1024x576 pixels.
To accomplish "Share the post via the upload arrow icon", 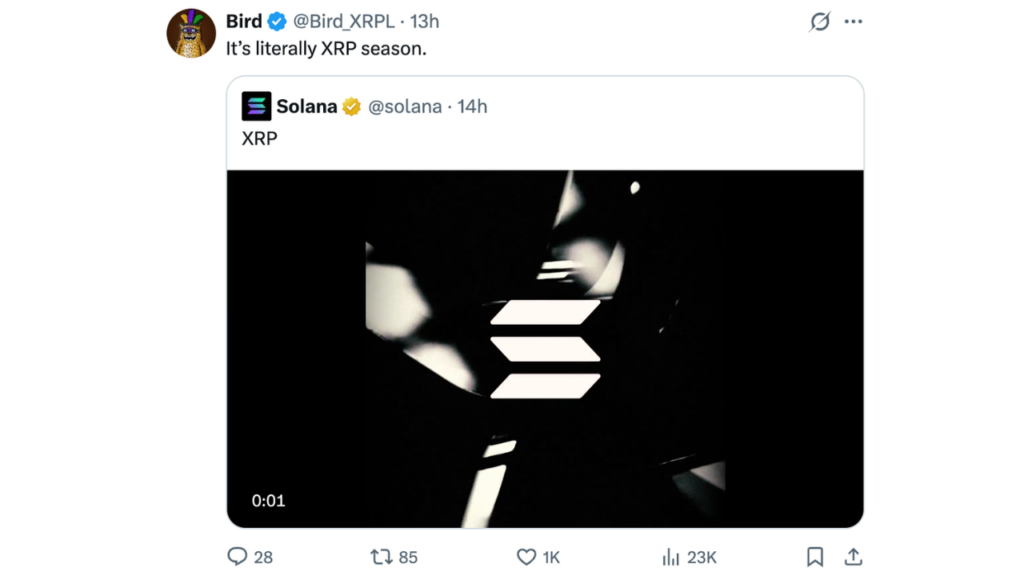I will [853, 557].
